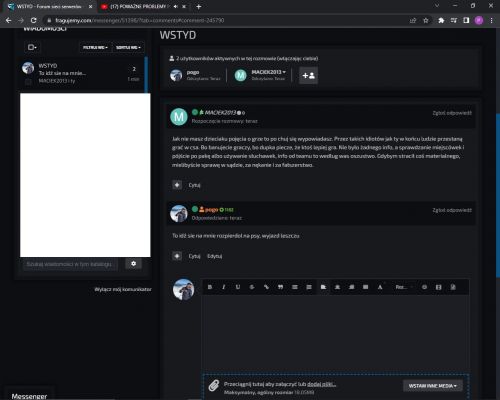Toggle bold formatting in the reply editor
500x400 pixels.
(210, 287)
